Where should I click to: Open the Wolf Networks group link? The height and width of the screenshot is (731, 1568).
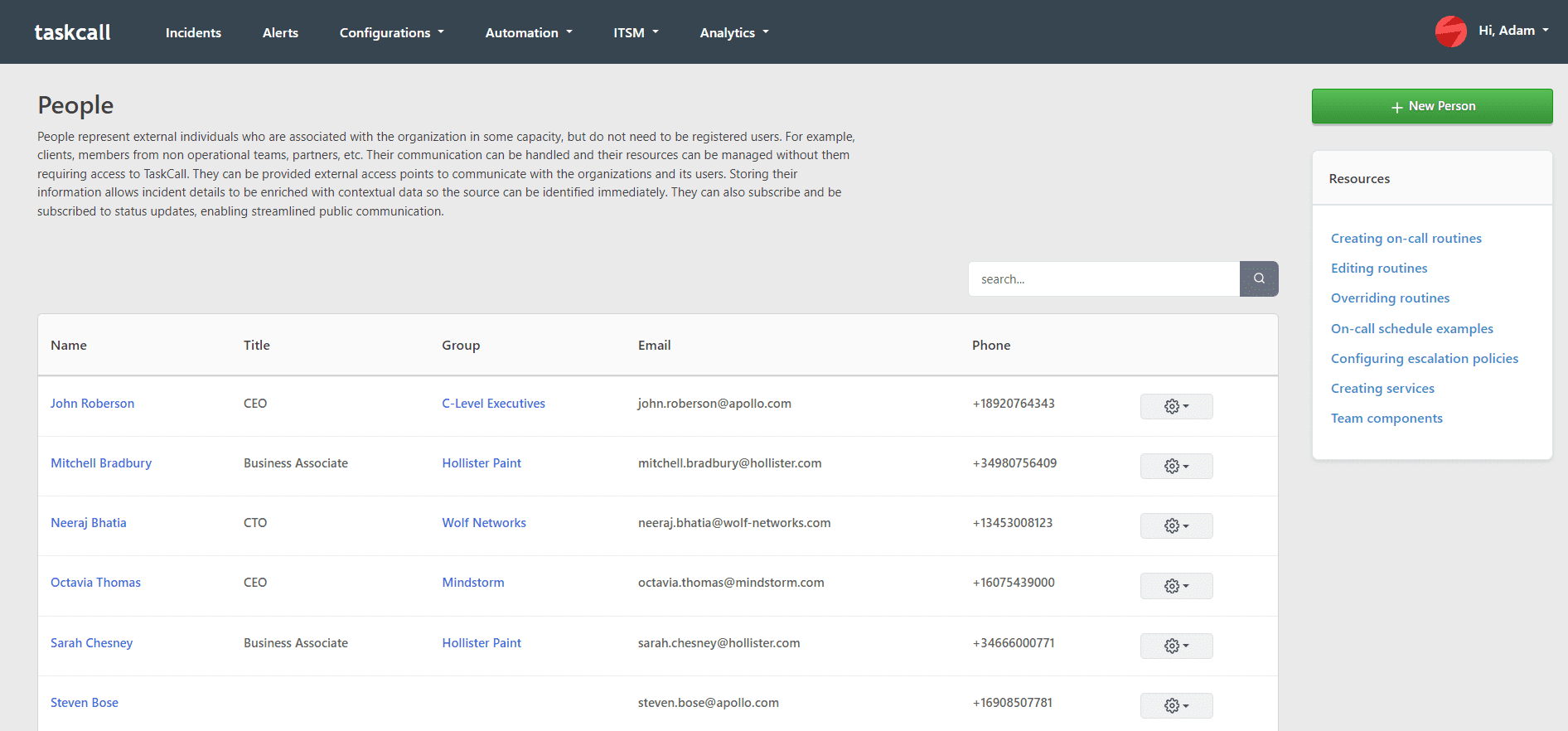pos(484,523)
